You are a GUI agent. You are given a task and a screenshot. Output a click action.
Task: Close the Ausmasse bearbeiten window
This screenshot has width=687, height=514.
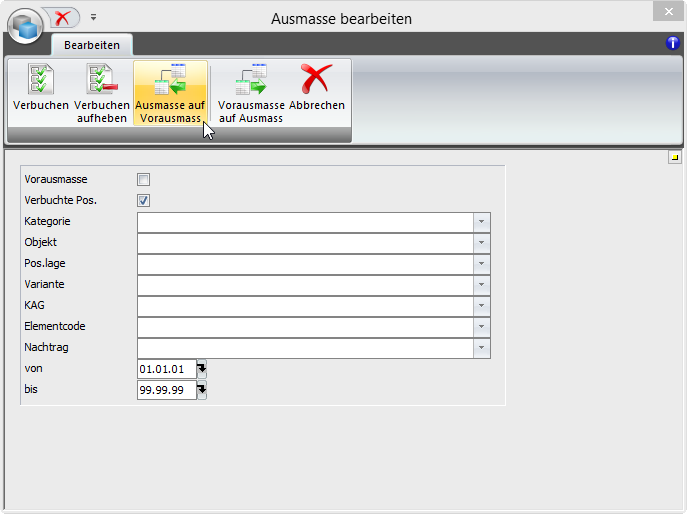(x=668, y=11)
